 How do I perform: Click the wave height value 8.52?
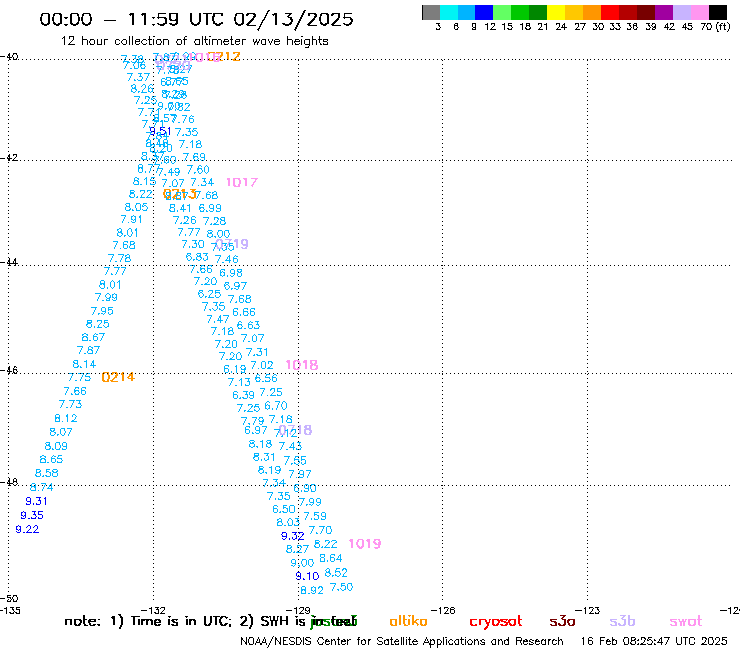click(336, 573)
